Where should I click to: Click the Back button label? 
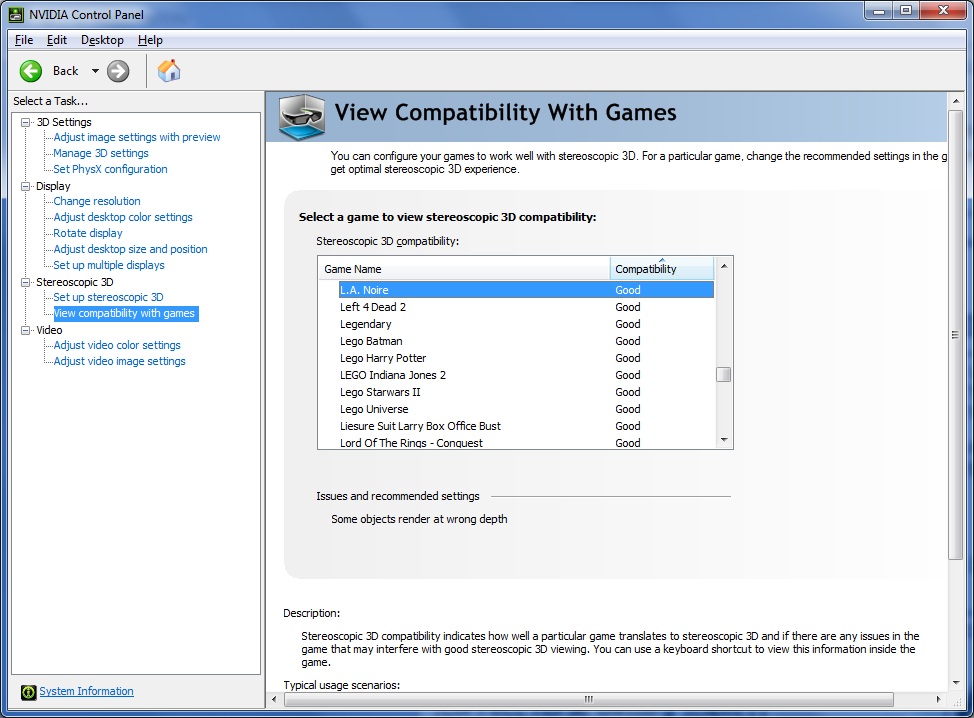(65, 71)
